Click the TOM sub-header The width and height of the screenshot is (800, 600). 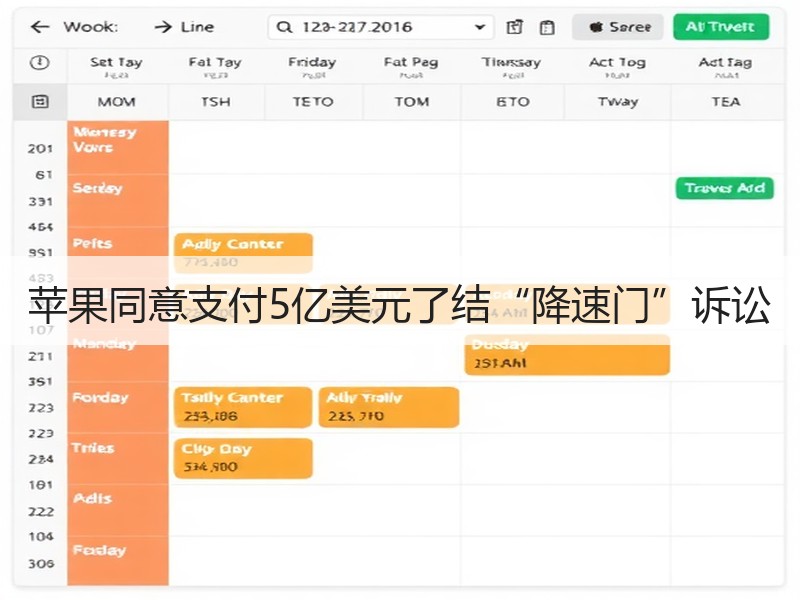click(412, 102)
